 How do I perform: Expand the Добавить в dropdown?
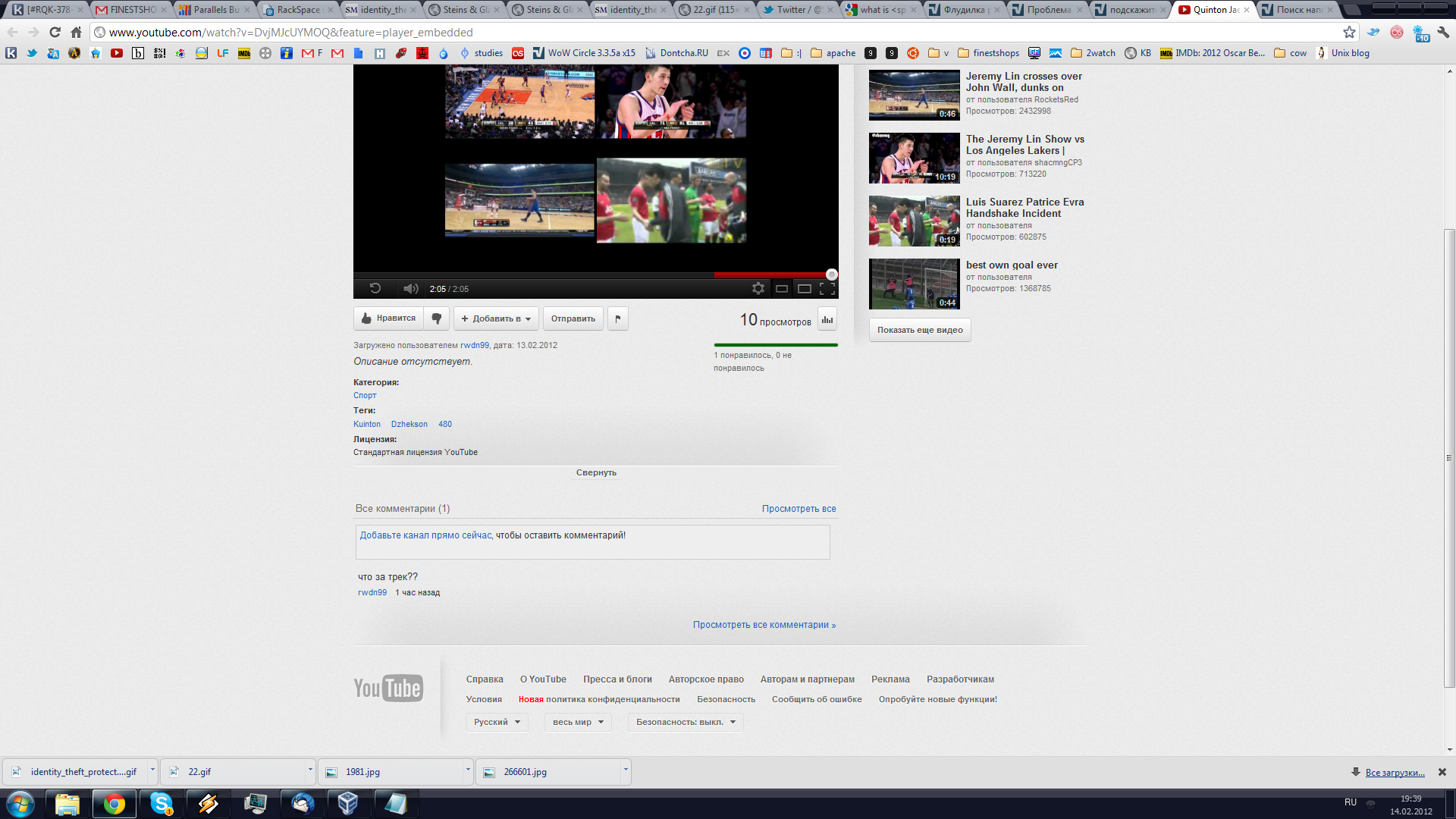click(497, 318)
